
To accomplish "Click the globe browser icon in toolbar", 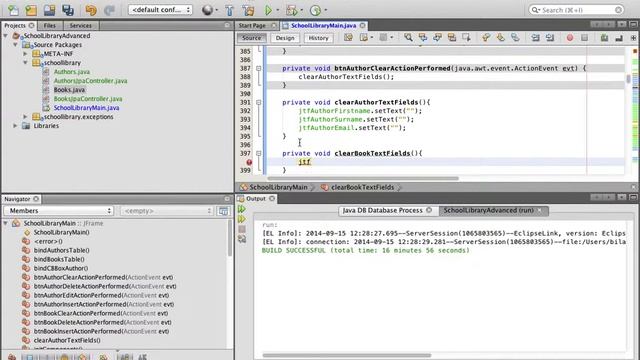I will [207, 10].
